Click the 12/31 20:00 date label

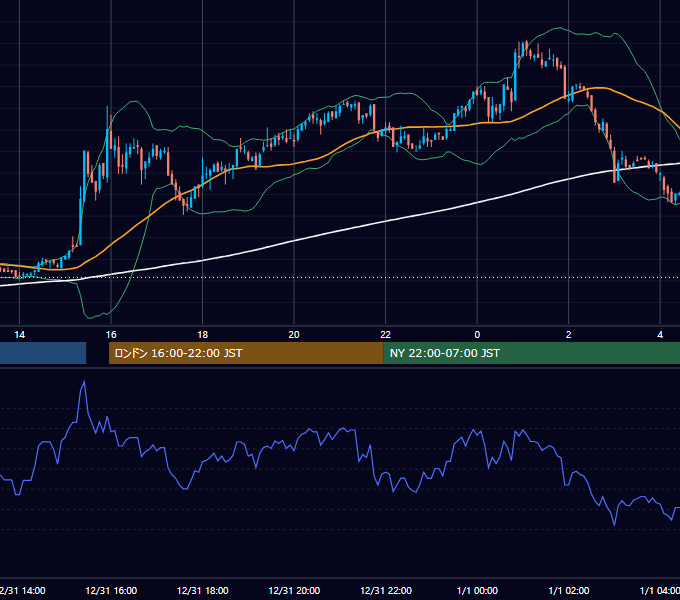click(294, 590)
